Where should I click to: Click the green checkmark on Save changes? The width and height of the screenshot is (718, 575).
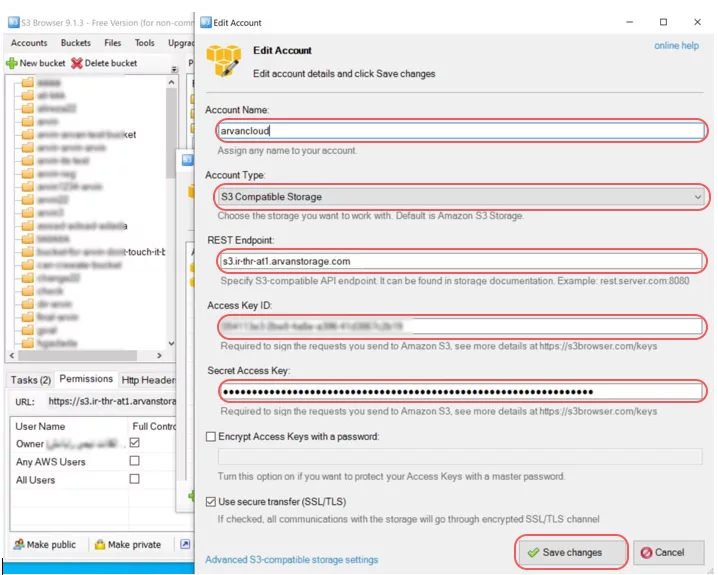pyautogui.click(x=533, y=552)
